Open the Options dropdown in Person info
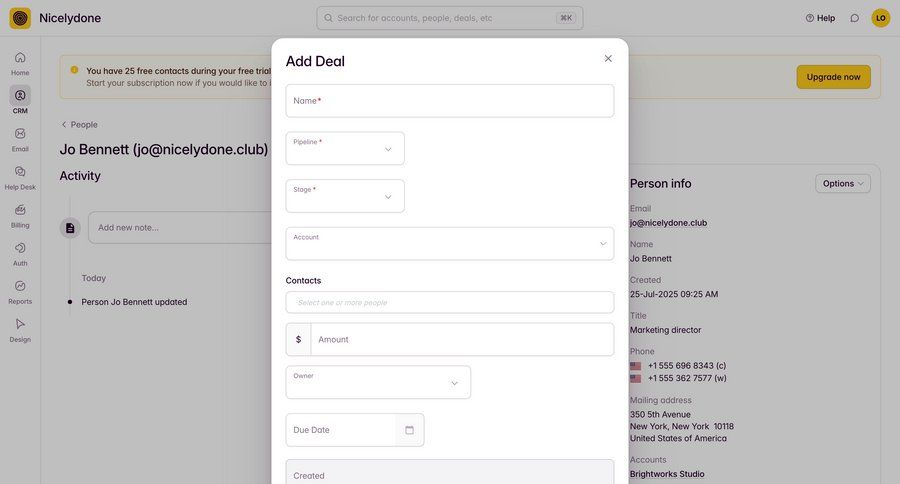 click(x=843, y=184)
